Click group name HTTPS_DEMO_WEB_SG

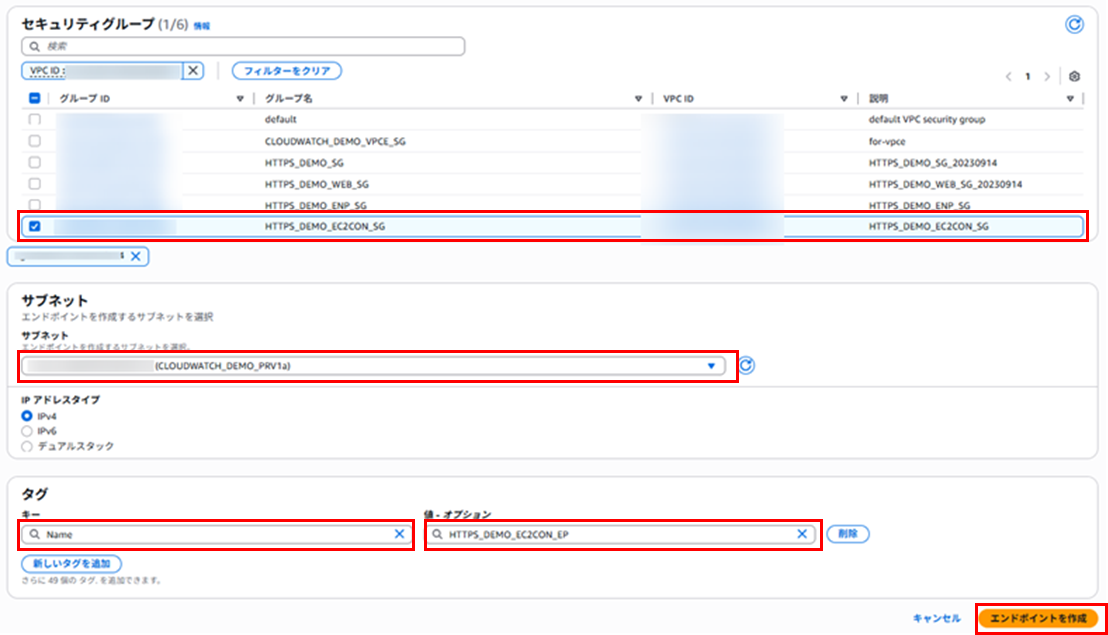click(317, 184)
